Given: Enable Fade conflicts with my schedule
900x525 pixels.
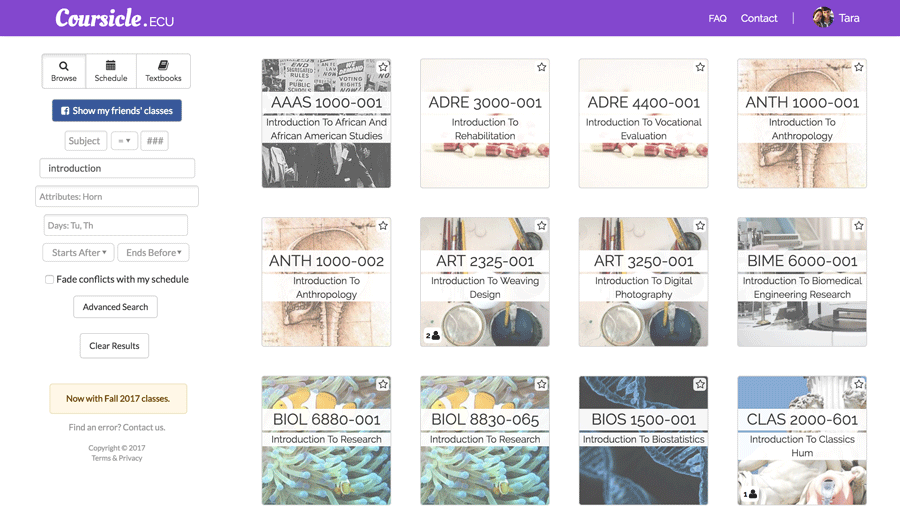Looking at the screenshot, I should (x=49, y=280).
